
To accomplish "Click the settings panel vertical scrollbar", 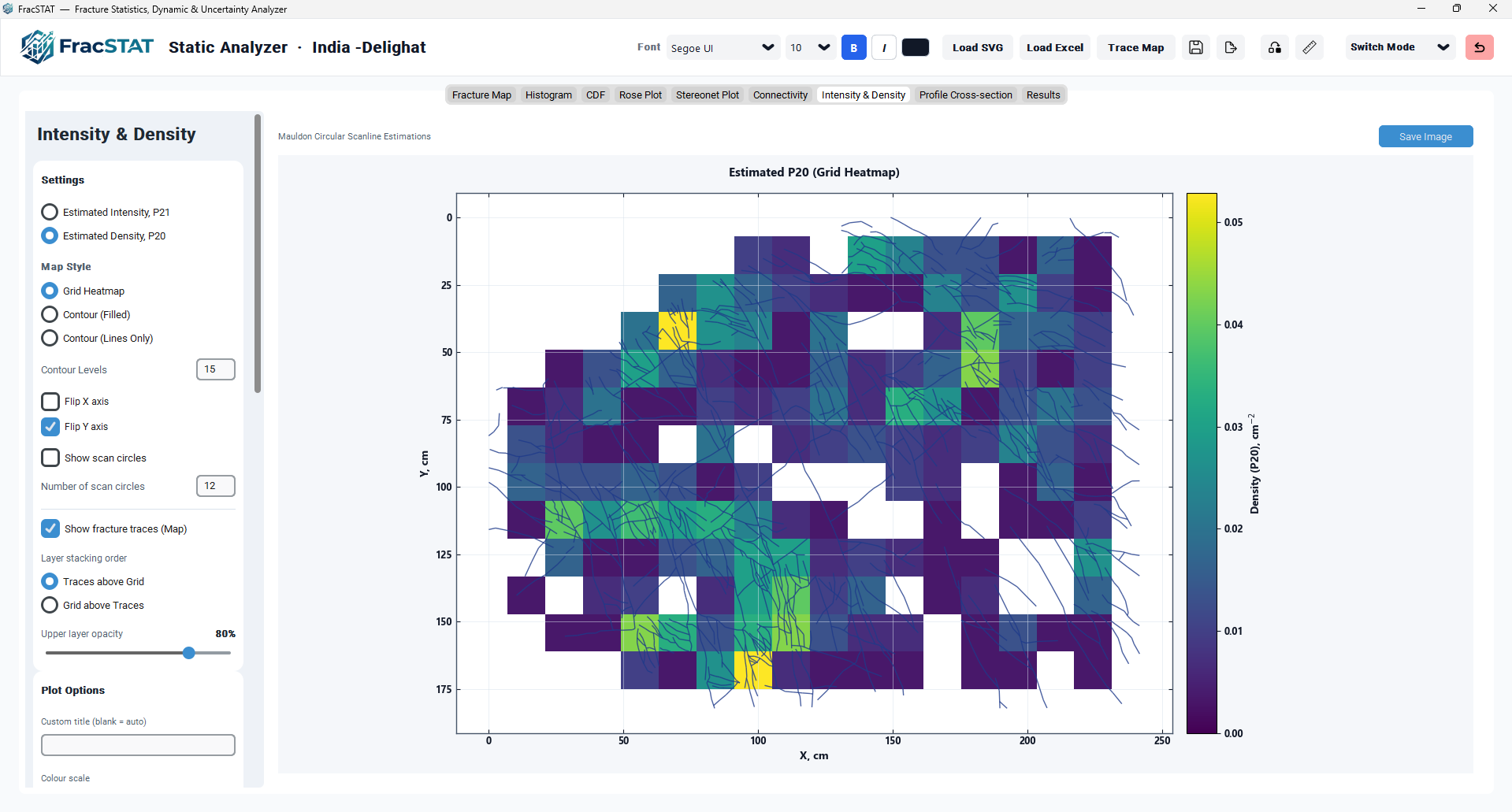I will 258,254.
